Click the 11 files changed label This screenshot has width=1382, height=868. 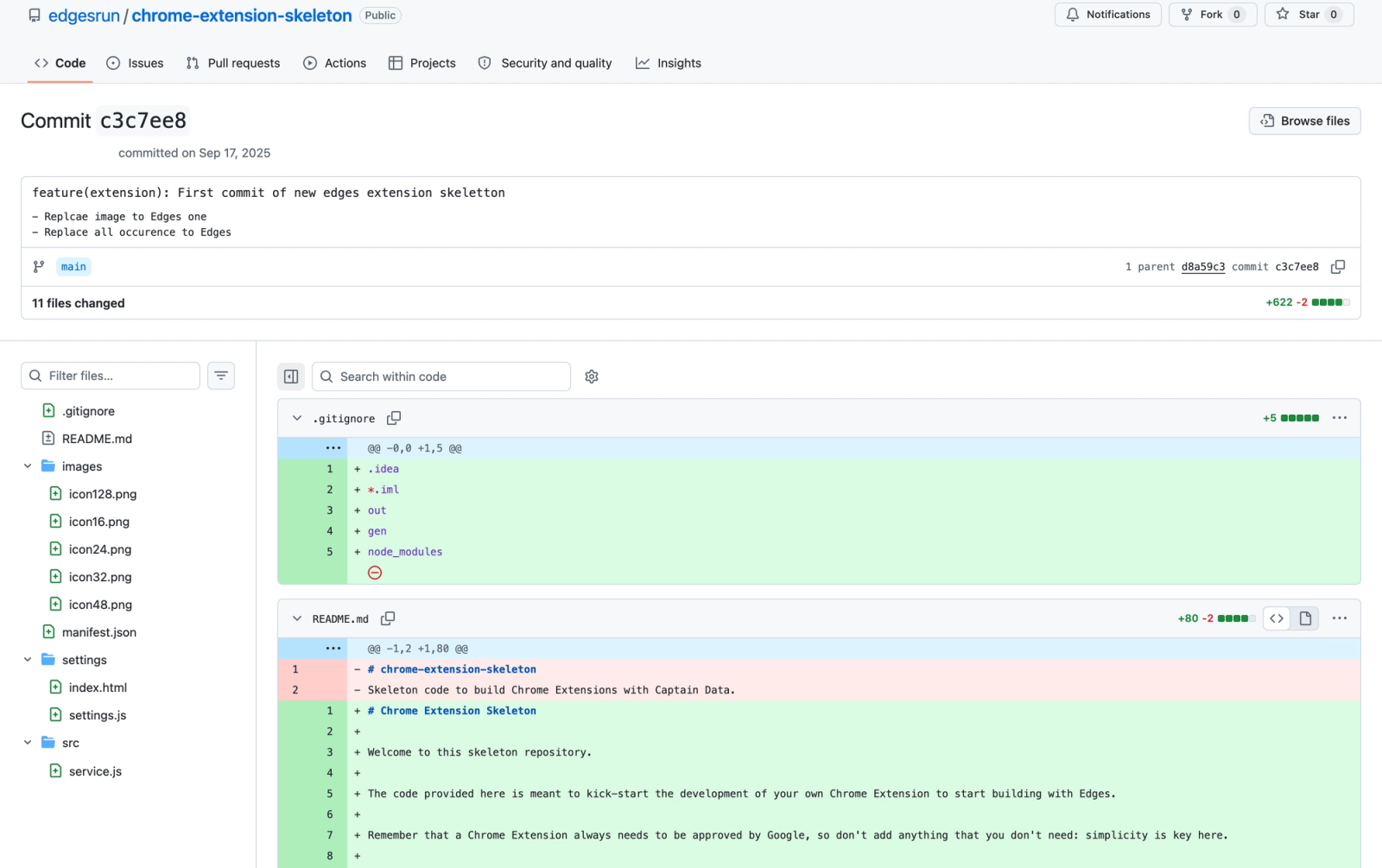click(79, 303)
